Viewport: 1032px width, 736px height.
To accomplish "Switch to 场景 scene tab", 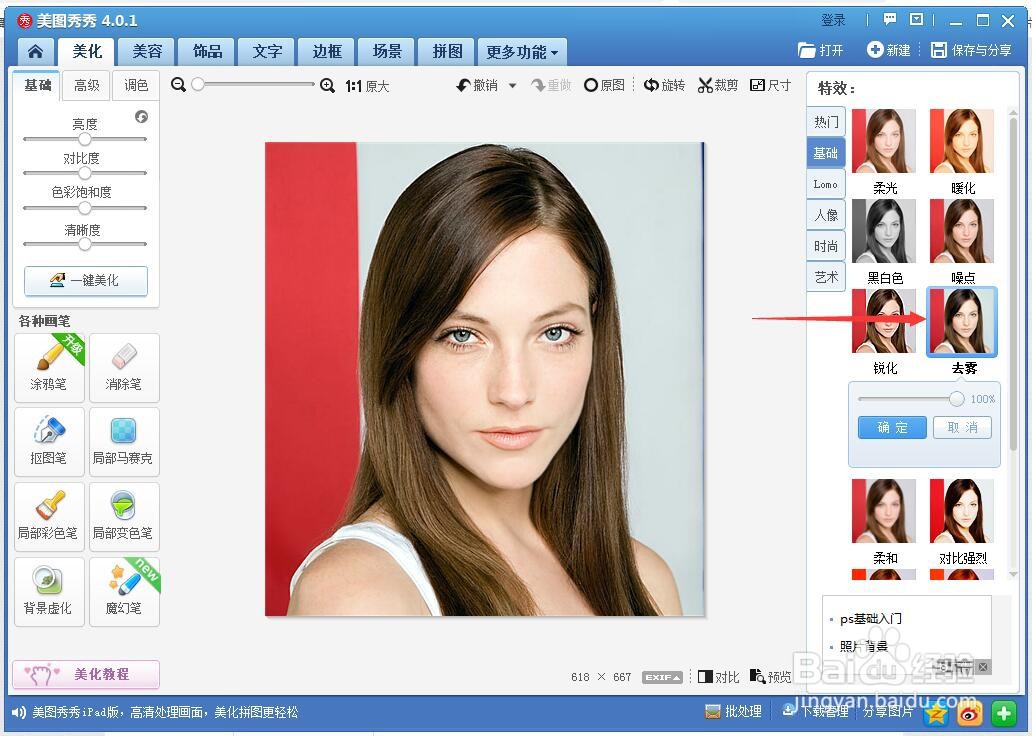I will pos(387,51).
